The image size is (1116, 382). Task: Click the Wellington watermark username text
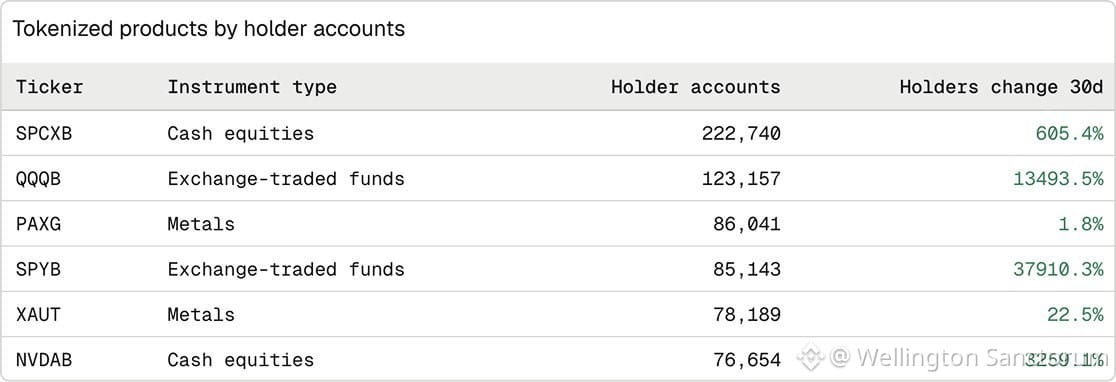[x=967, y=357]
